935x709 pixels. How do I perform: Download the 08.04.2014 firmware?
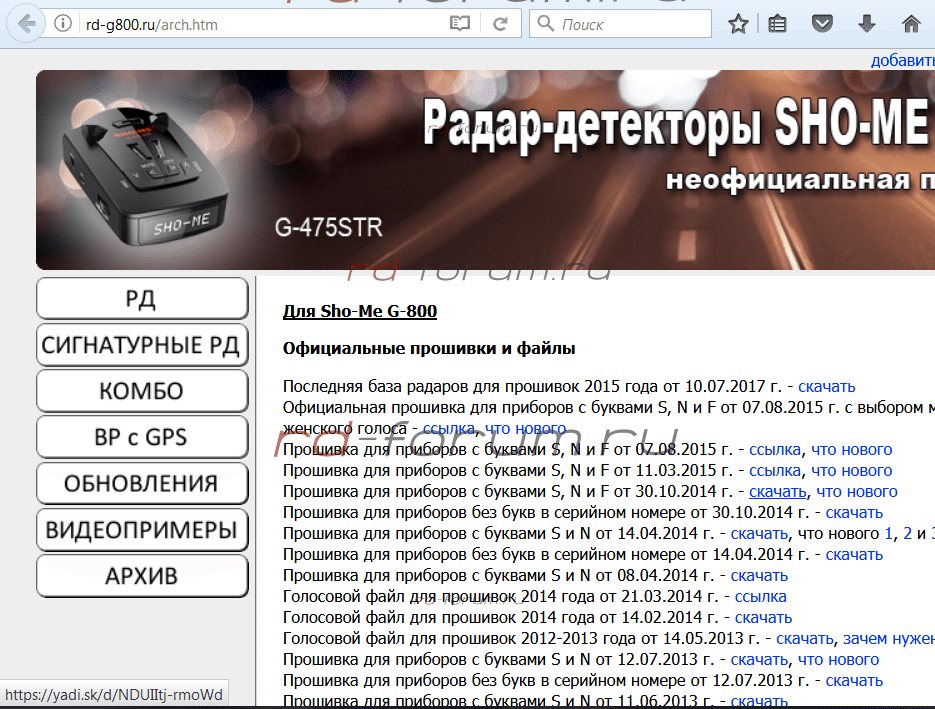[x=759, y=575]
